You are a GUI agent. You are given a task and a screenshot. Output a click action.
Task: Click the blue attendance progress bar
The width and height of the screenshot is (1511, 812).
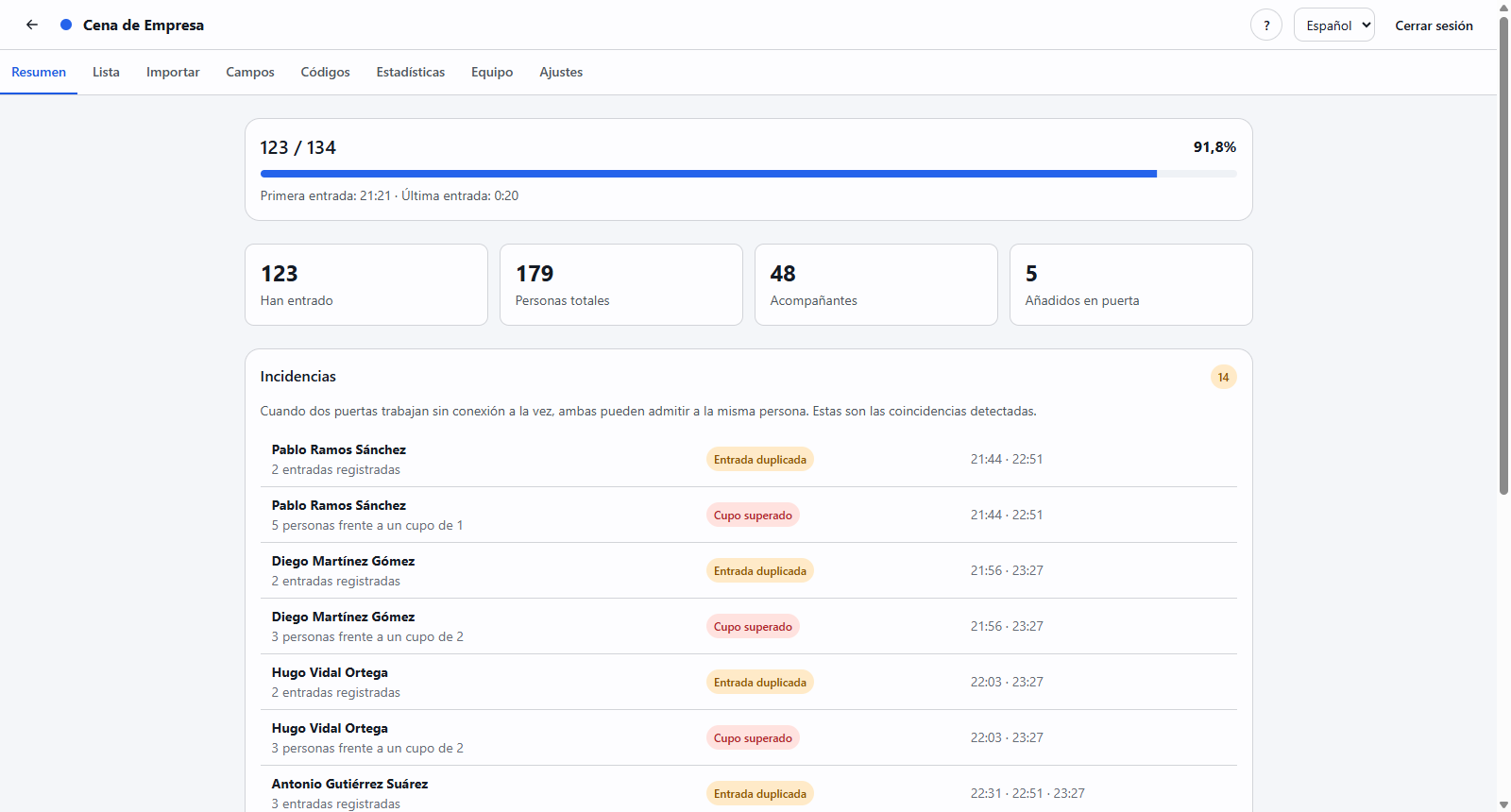click(748, 174)
